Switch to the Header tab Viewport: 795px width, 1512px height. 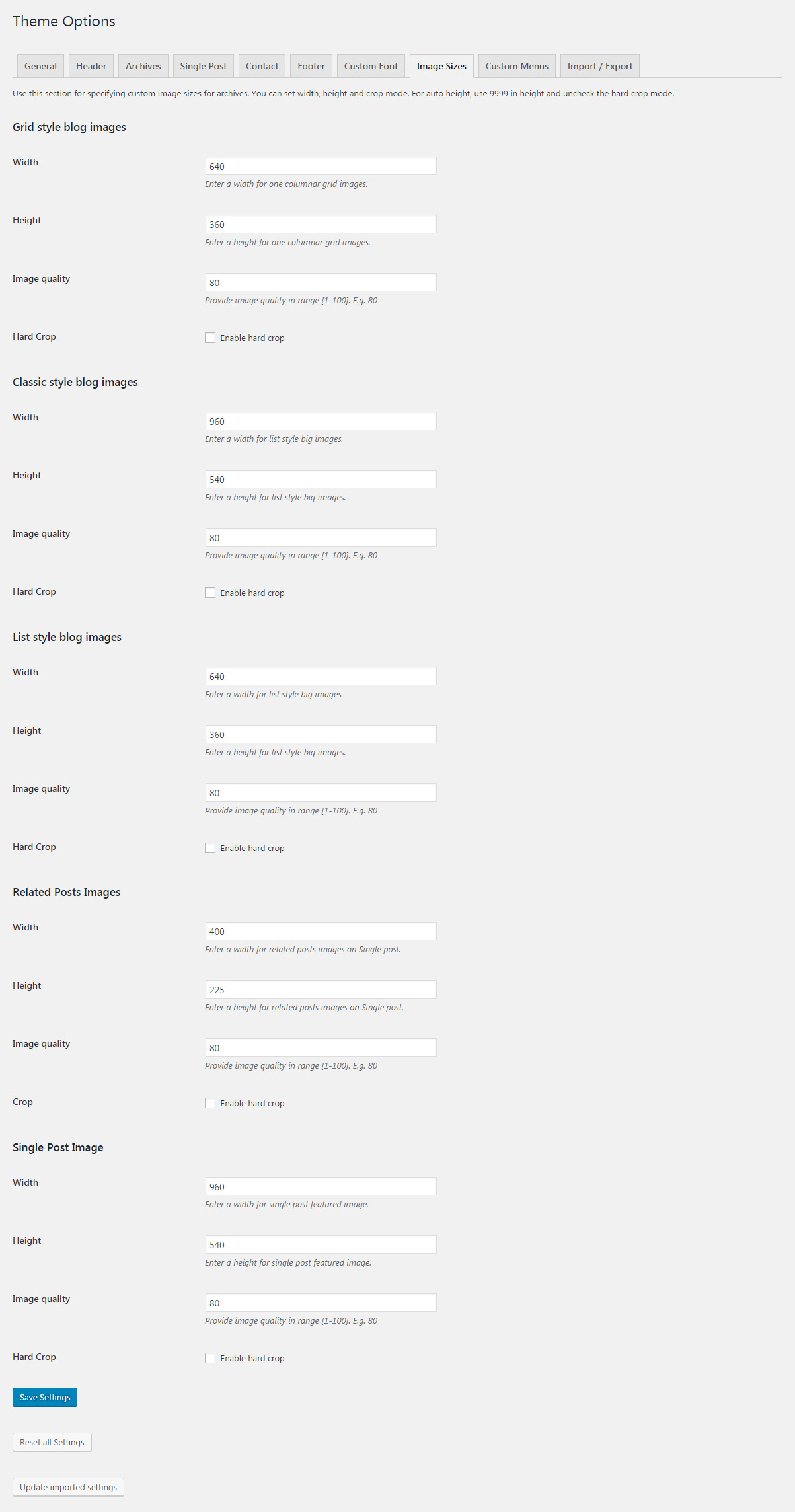(x=91, y=66)
